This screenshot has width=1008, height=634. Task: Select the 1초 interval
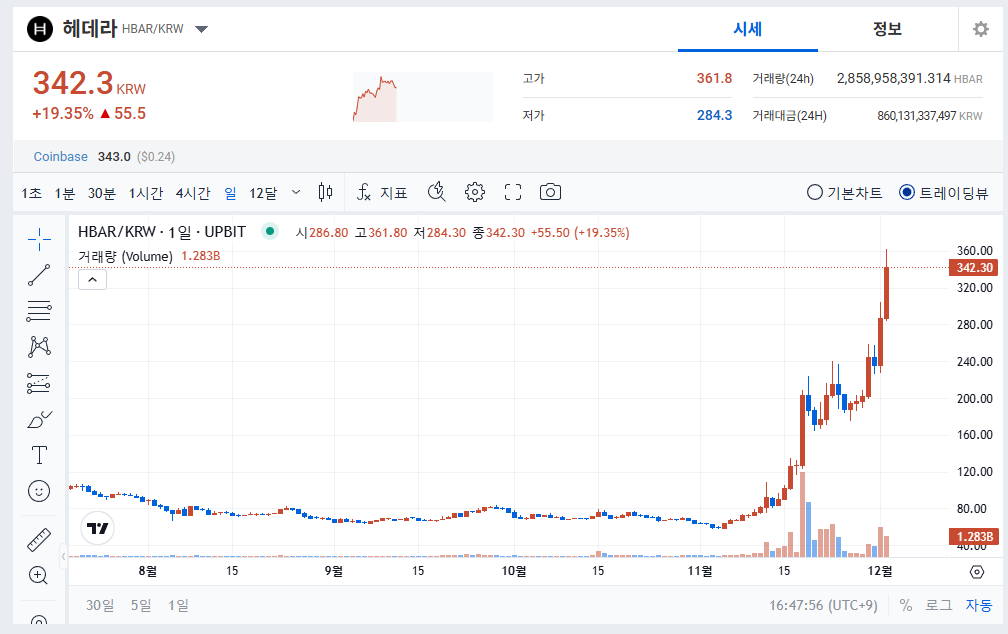32,193
